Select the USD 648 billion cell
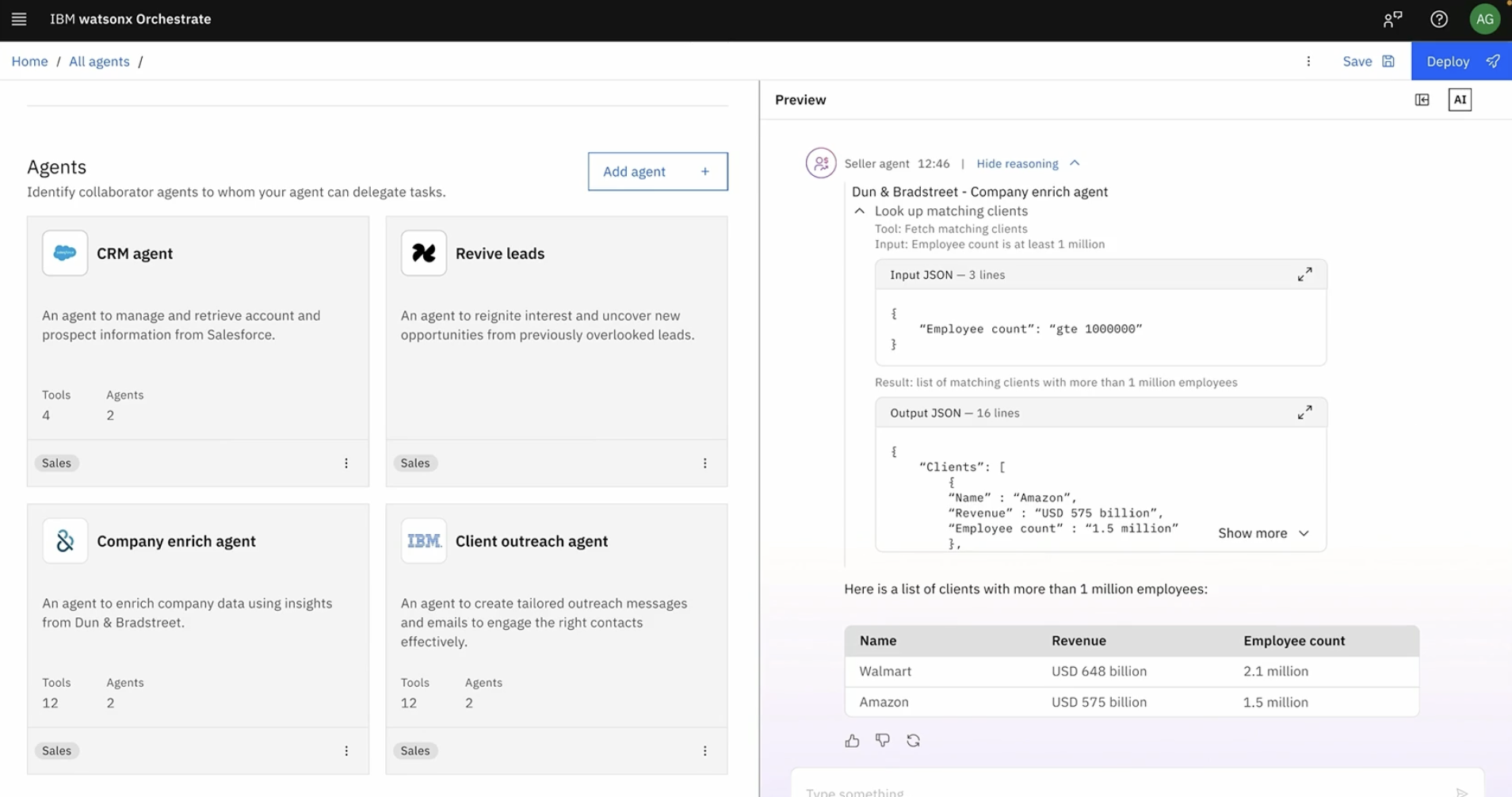This screenshot has width=1512, height=797. [1099, 671]
